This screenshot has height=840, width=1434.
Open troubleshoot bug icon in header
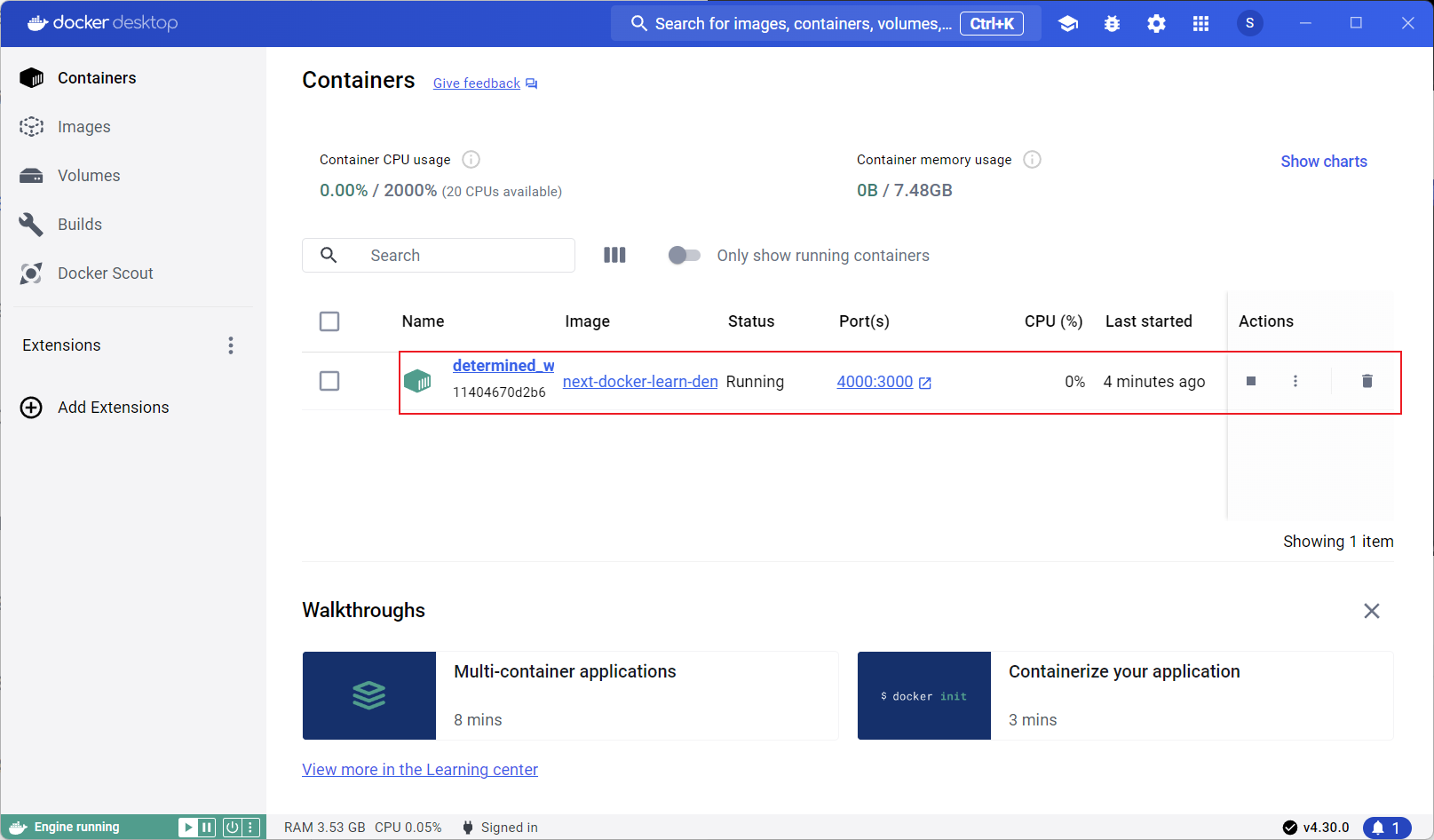click(x=1112, y=24)
